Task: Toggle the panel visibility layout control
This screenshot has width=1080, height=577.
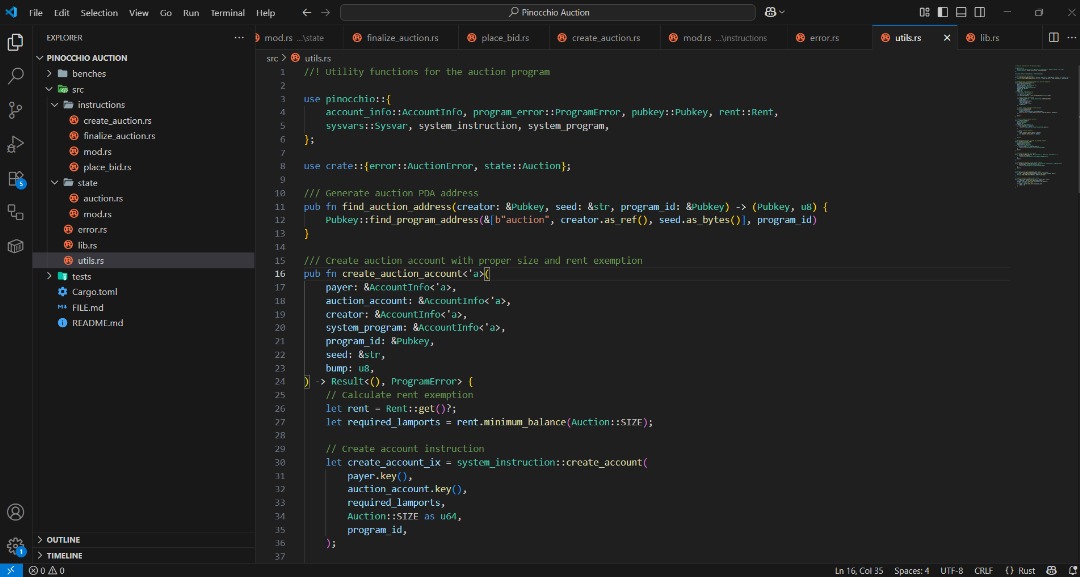Action: coord(963,12)
